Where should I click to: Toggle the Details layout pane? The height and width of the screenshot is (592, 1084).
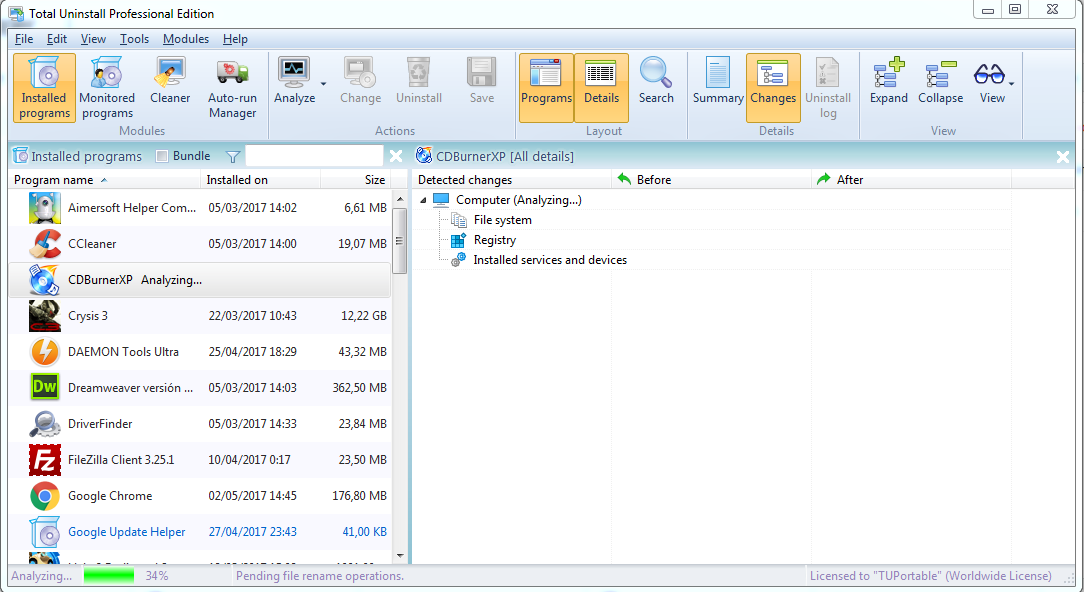pos(601,88)
